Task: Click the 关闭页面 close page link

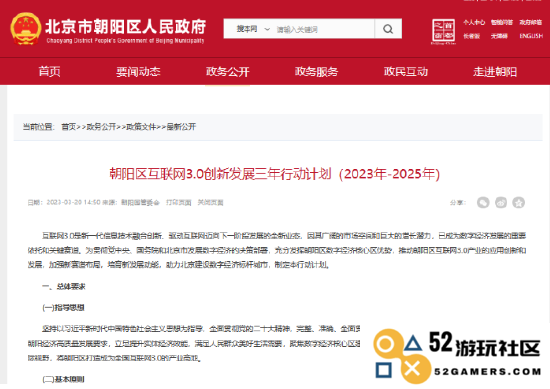Action: (x=210, y=202)
